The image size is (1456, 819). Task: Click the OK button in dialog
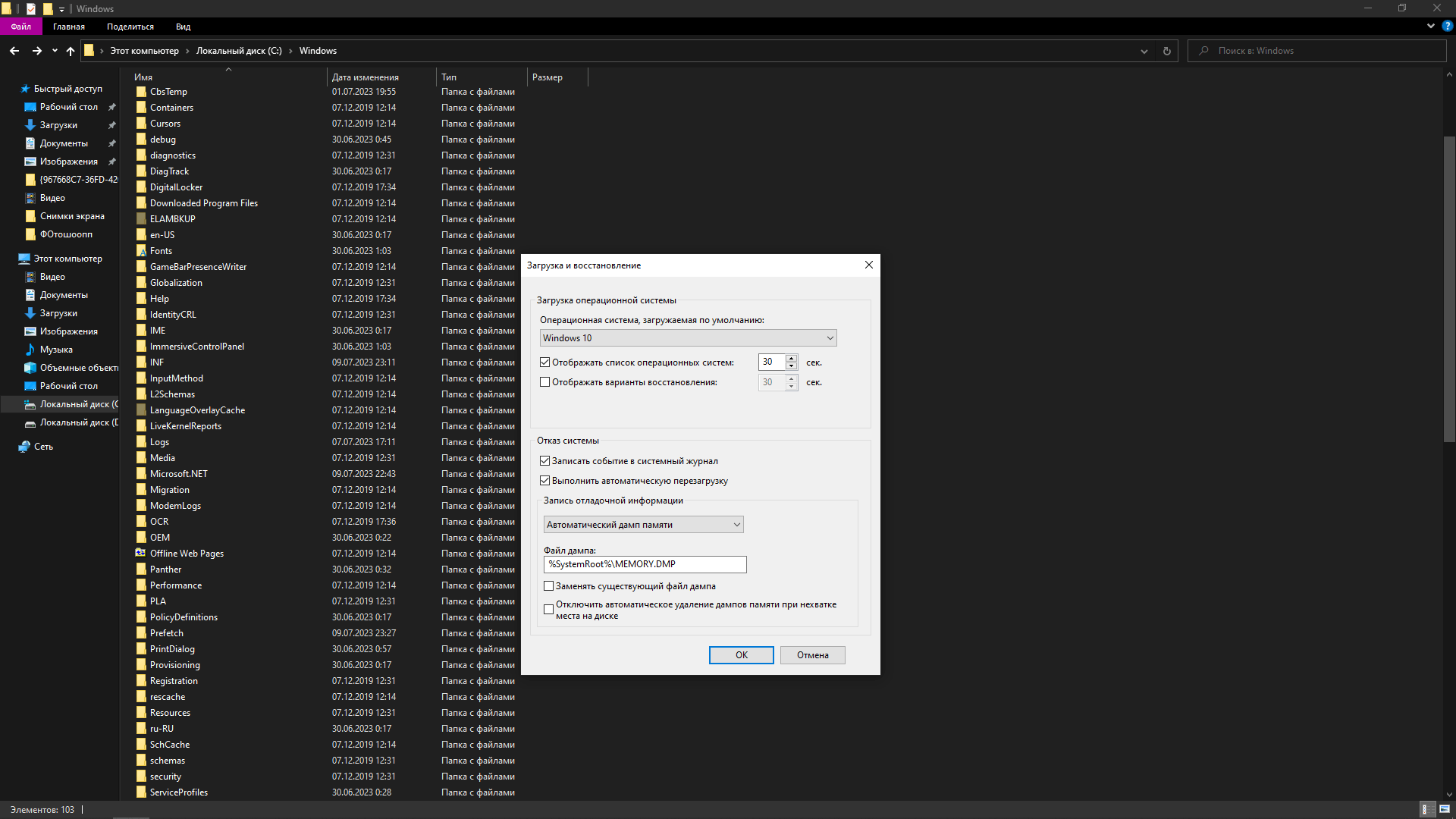tap(741, 655)
